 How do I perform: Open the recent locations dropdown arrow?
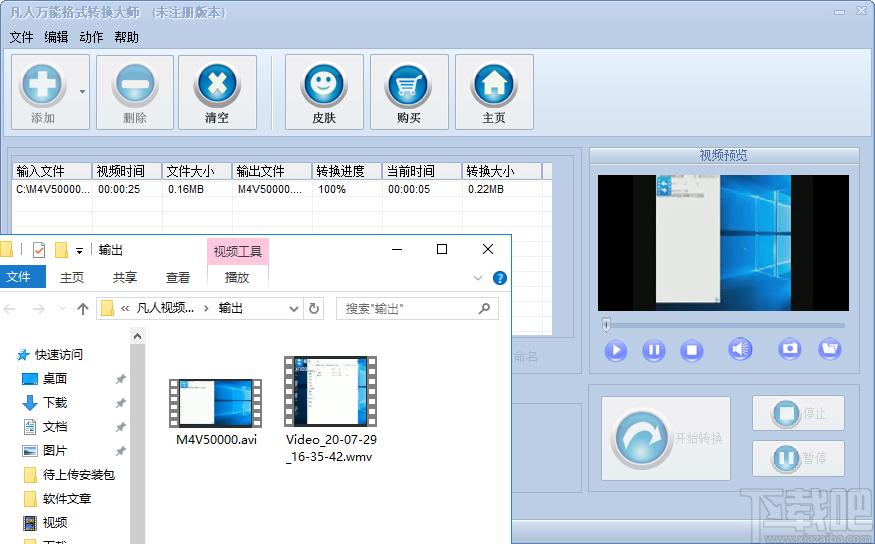click(x=62, y=309)
